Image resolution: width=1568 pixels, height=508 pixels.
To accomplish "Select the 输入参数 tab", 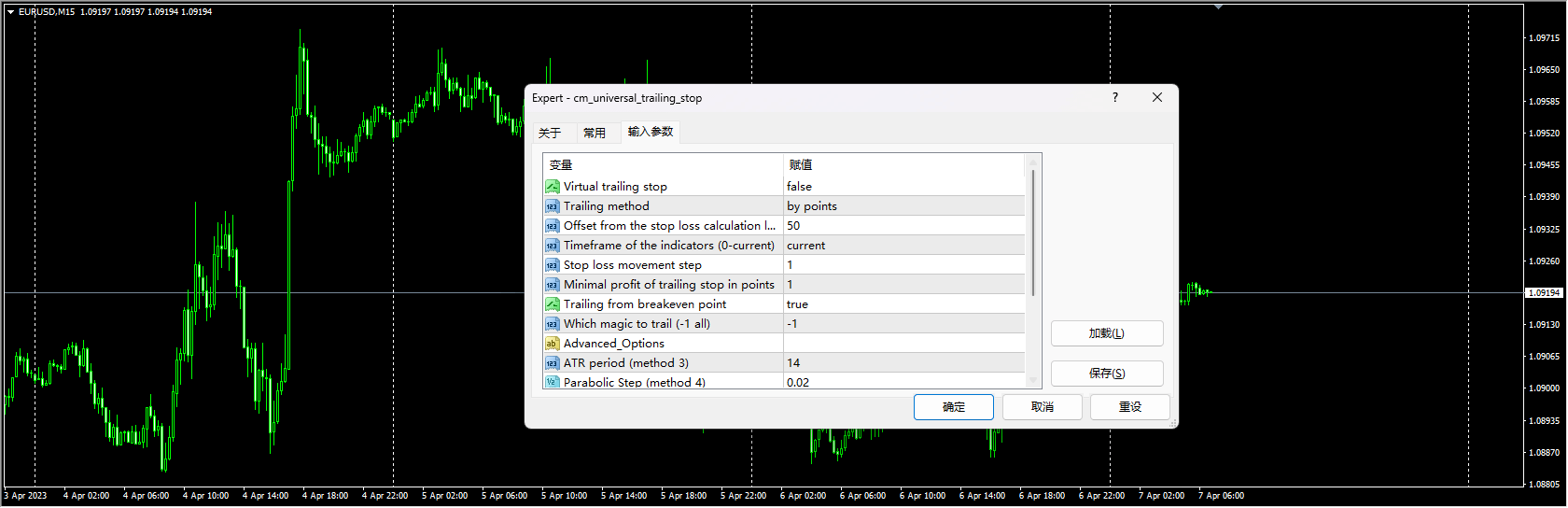I will click(651, 132).
